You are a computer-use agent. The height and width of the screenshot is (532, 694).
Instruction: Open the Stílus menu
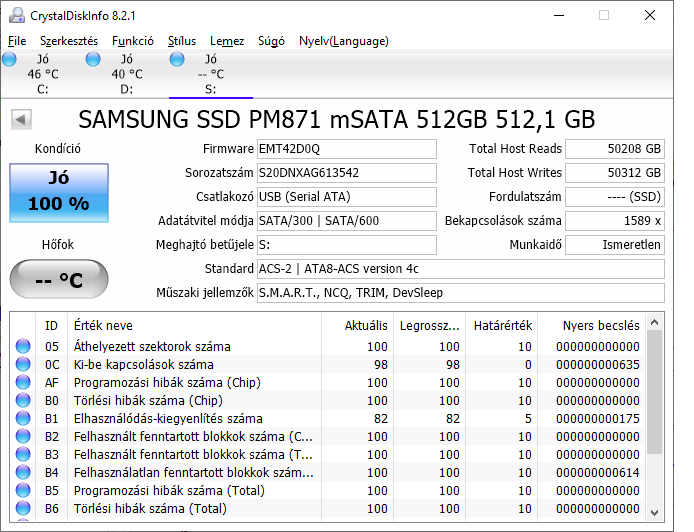(181, 41)
